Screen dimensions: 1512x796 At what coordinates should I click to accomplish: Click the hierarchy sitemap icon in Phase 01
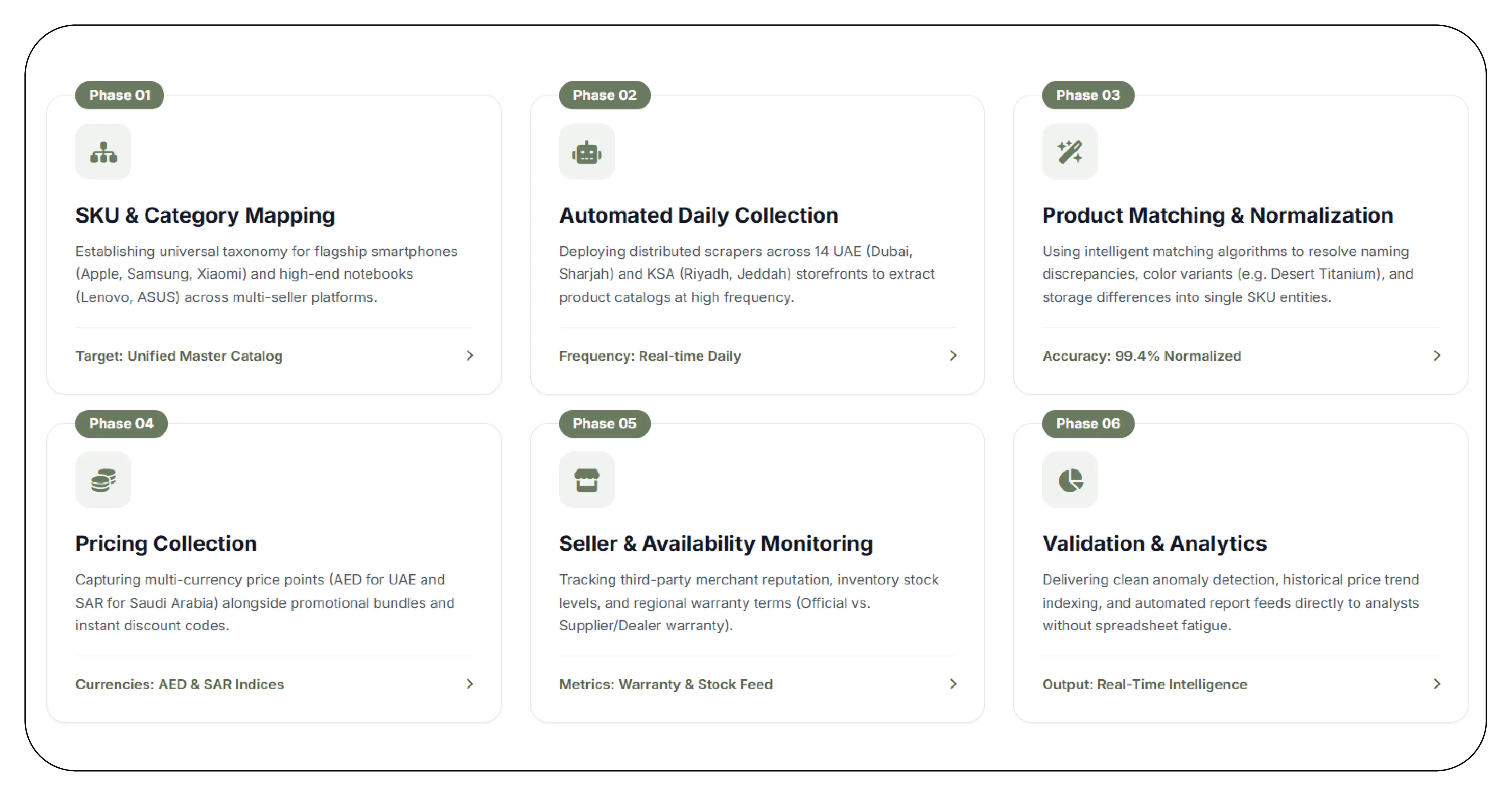point(103,152)
